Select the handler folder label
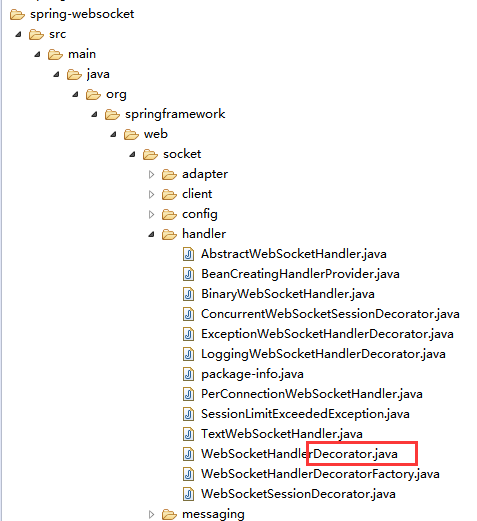 [x=204, y=234]
